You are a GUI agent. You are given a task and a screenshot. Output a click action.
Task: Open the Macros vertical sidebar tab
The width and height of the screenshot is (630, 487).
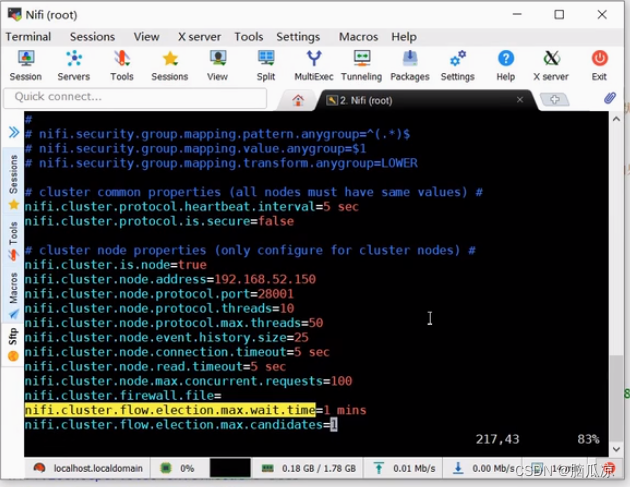14,295
